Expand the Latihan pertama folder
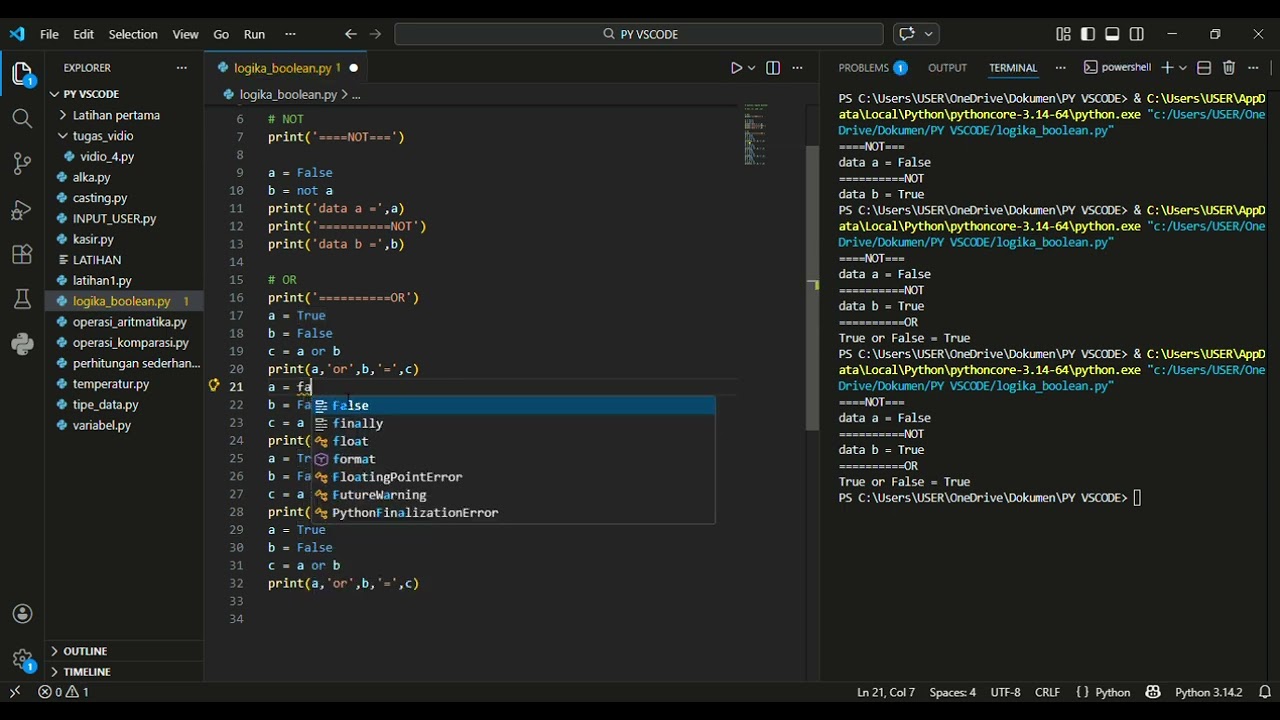1280x720 pixels. (115, 115)
